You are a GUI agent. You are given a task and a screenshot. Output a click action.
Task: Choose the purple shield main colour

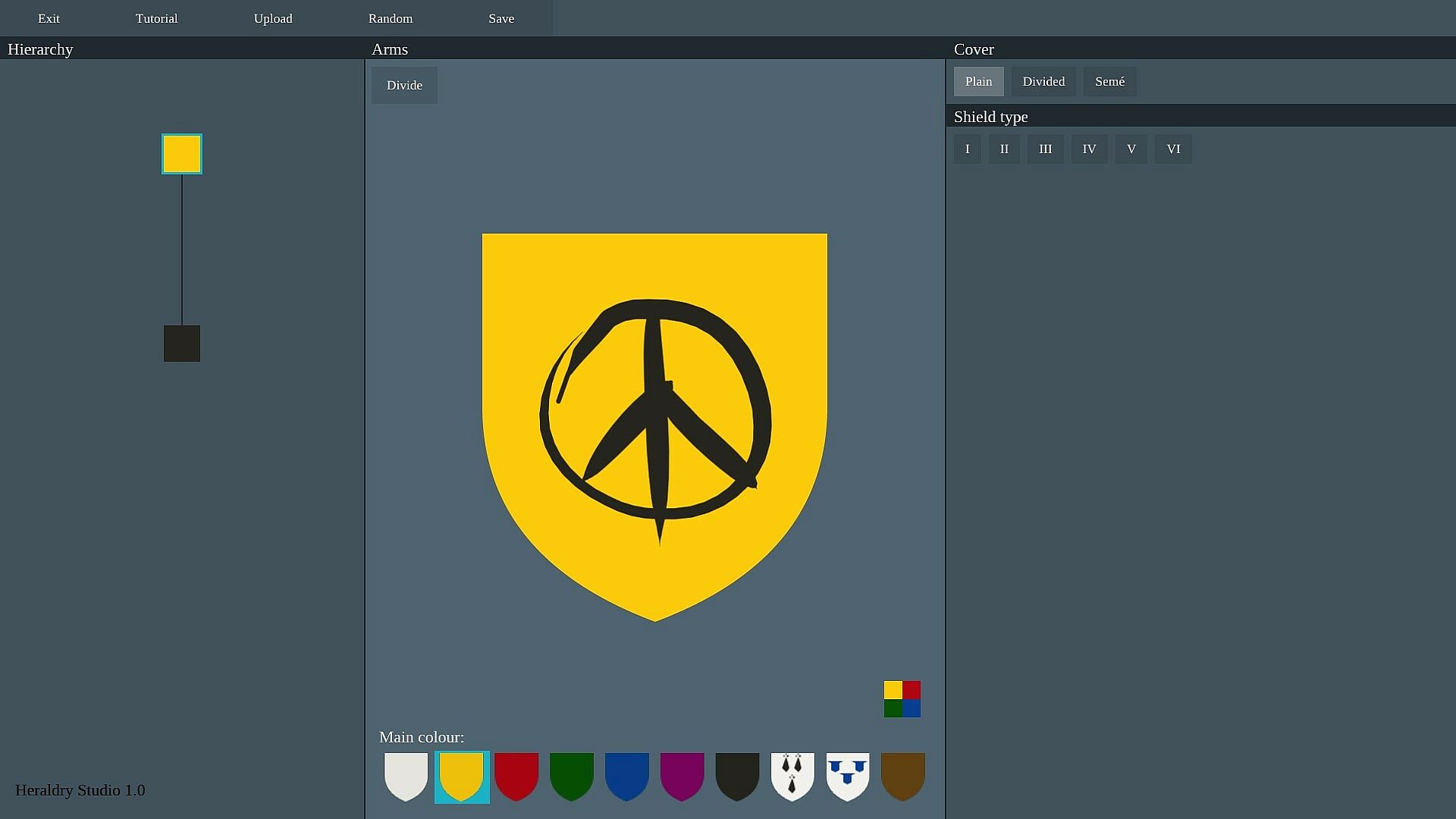pyautogui.click(x=682, y=776)
